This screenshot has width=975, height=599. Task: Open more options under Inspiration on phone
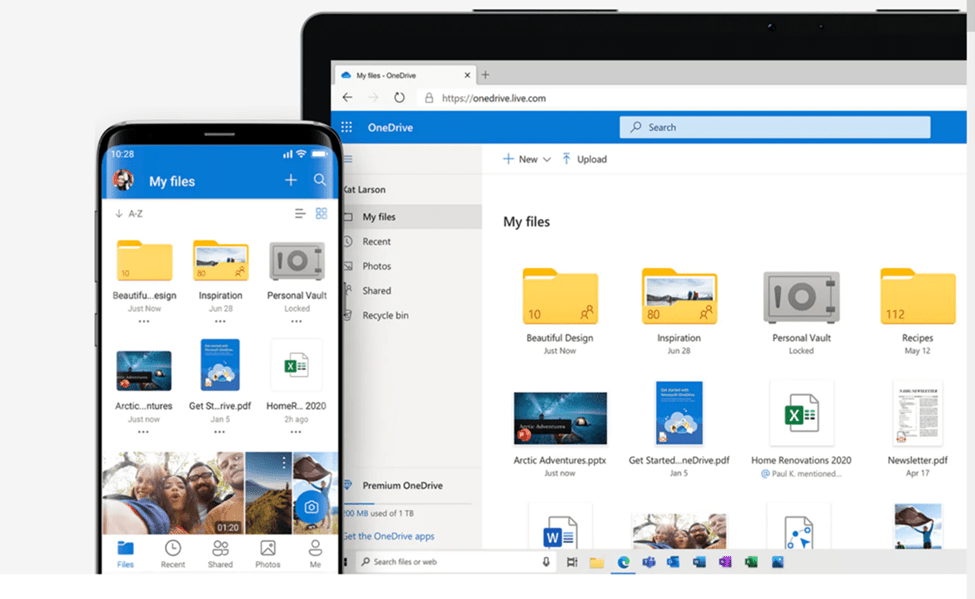click(x=220, y=322)
